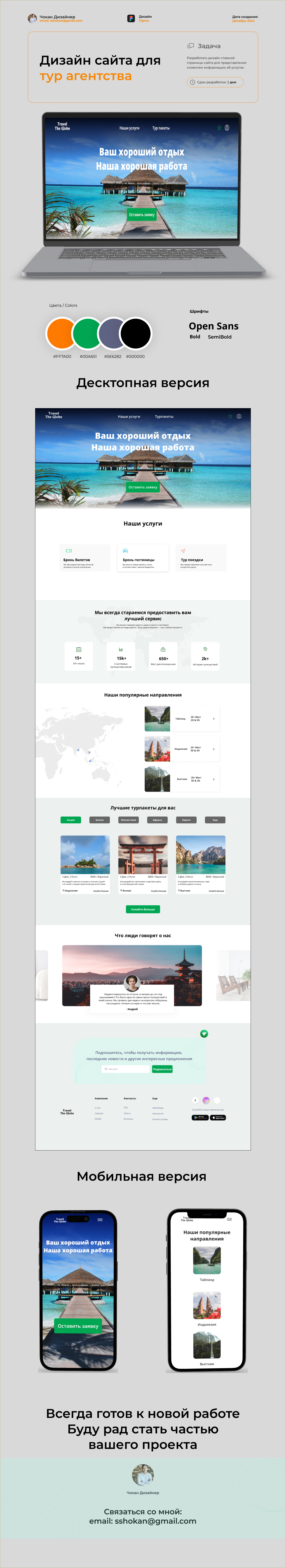Select the Акции tour package tab
The height and width of the screenshot is (1568, 286).
(x=71, y=820)
